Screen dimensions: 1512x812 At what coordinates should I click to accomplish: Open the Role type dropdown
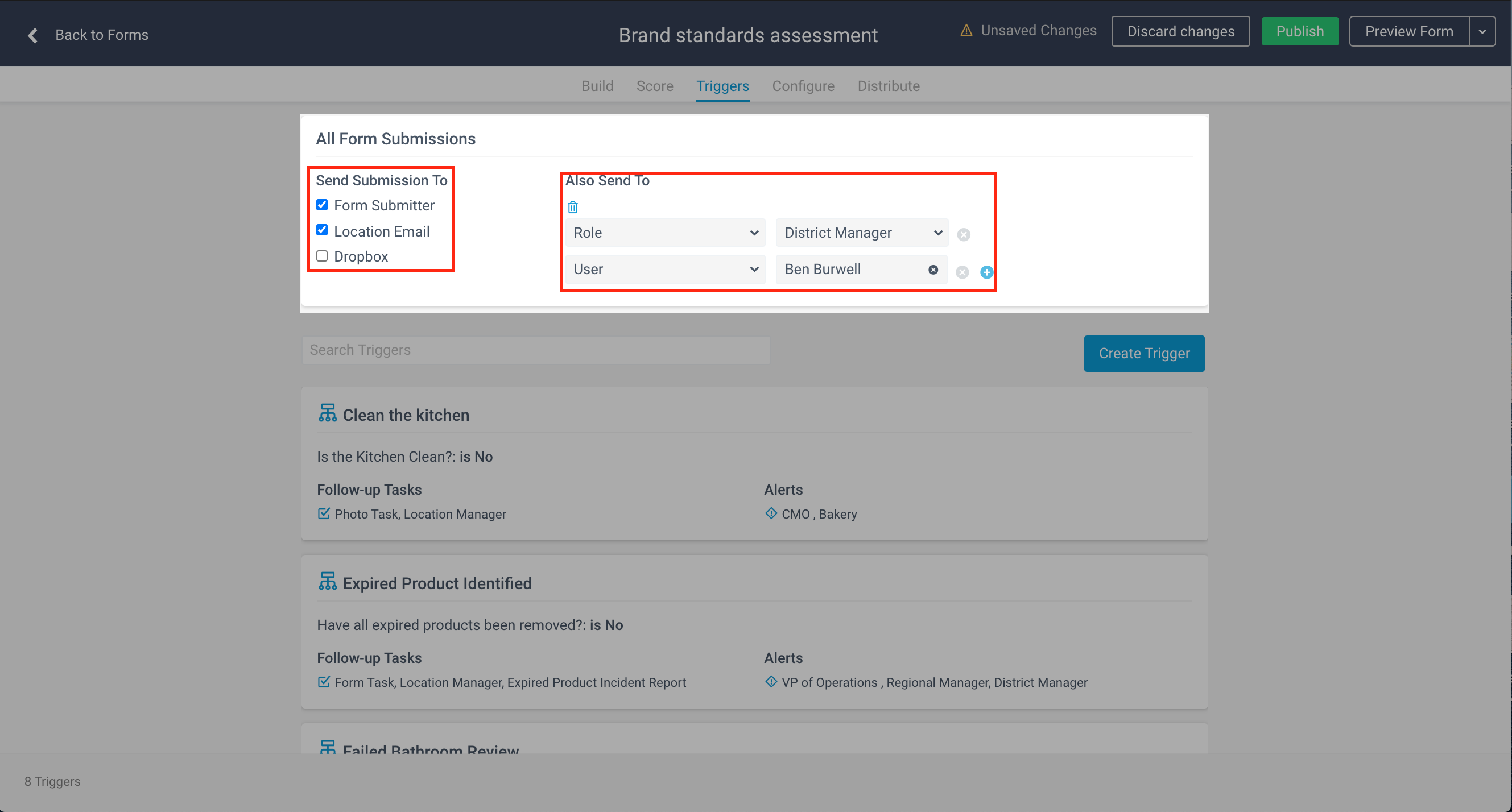[665, 233]
